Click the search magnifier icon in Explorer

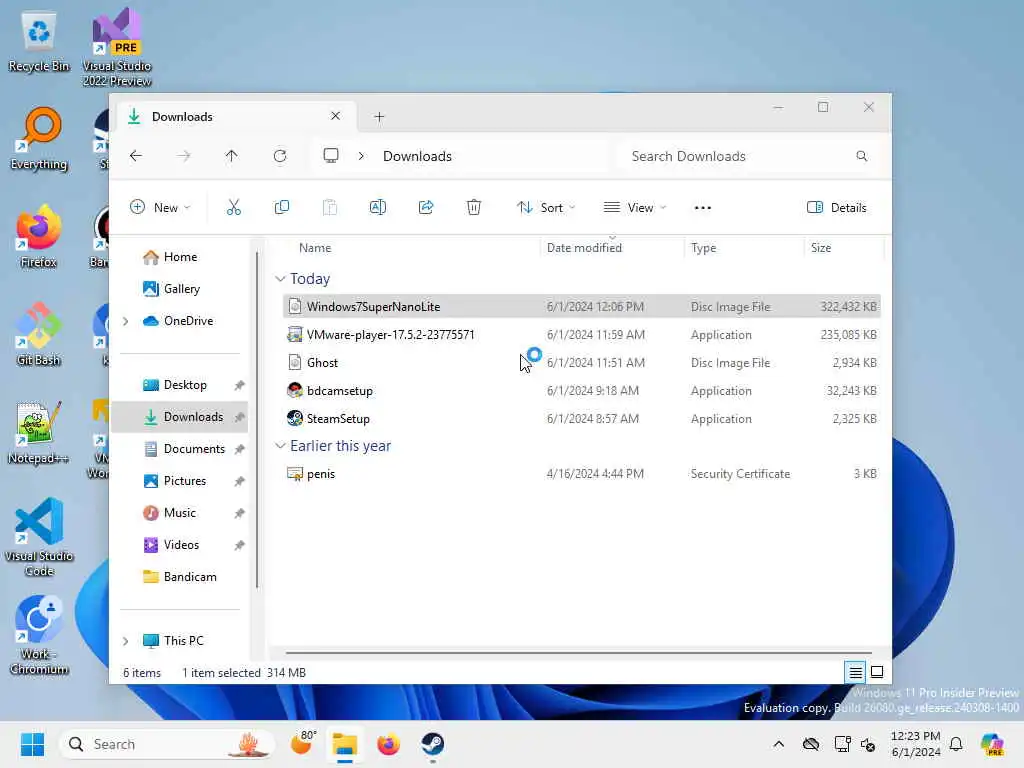861,156
